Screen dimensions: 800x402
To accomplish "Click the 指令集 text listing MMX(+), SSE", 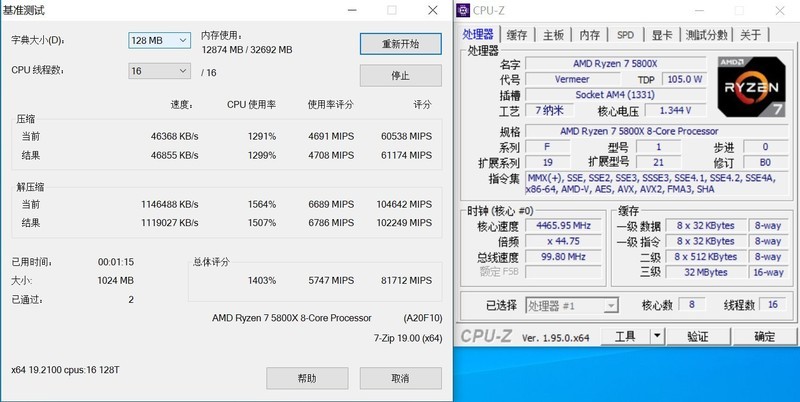I will point(656,183).
